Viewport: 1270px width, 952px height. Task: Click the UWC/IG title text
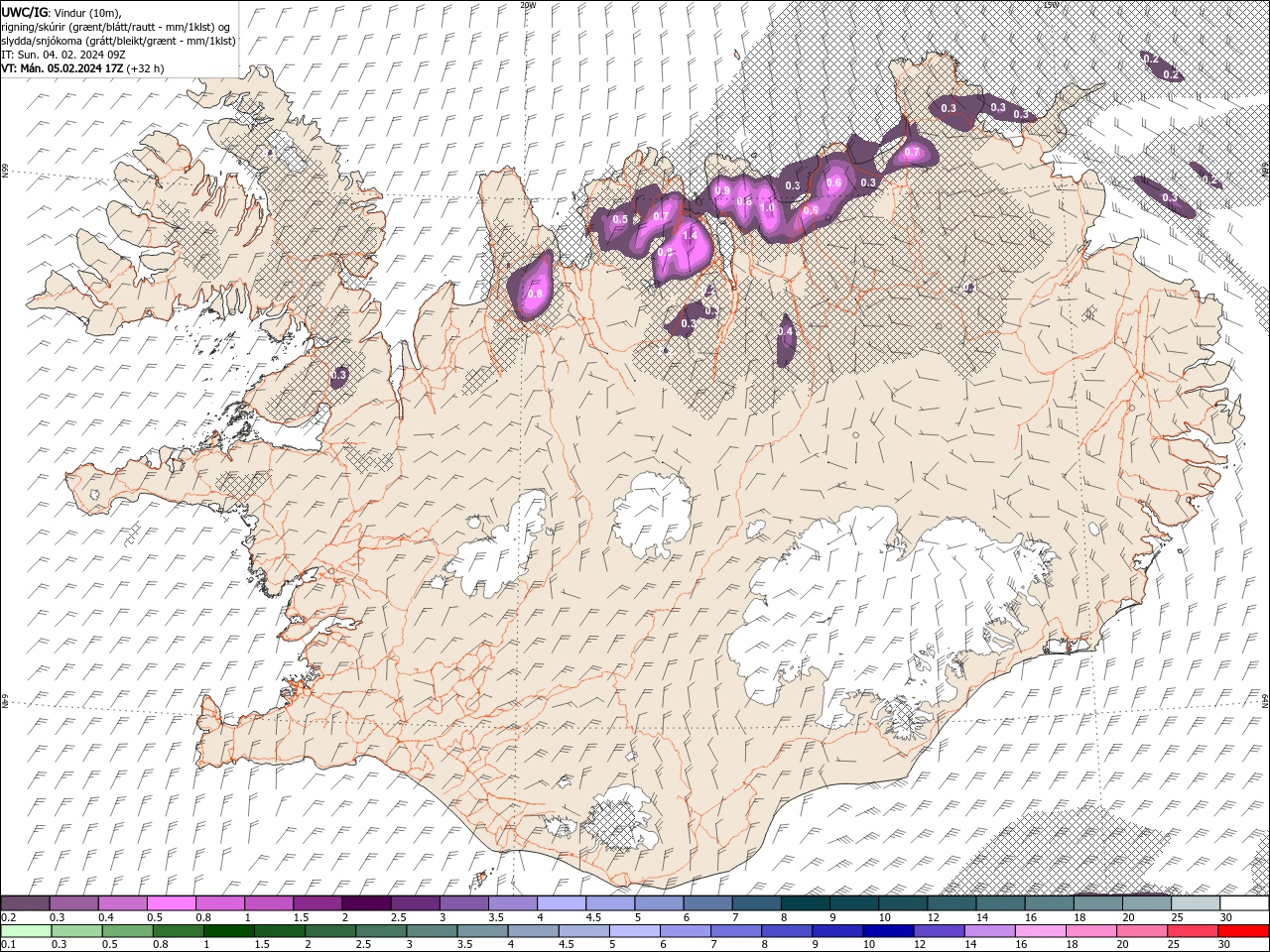click(x=24, y=12)
